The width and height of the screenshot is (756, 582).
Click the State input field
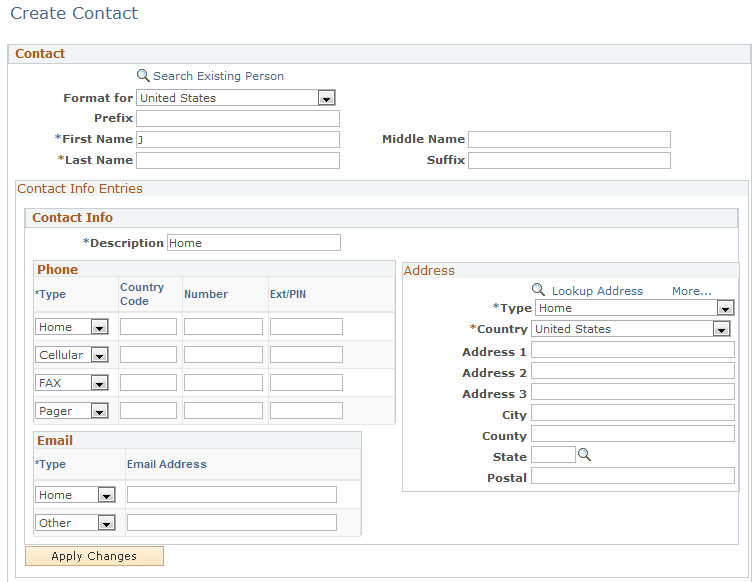click(554, 455)
